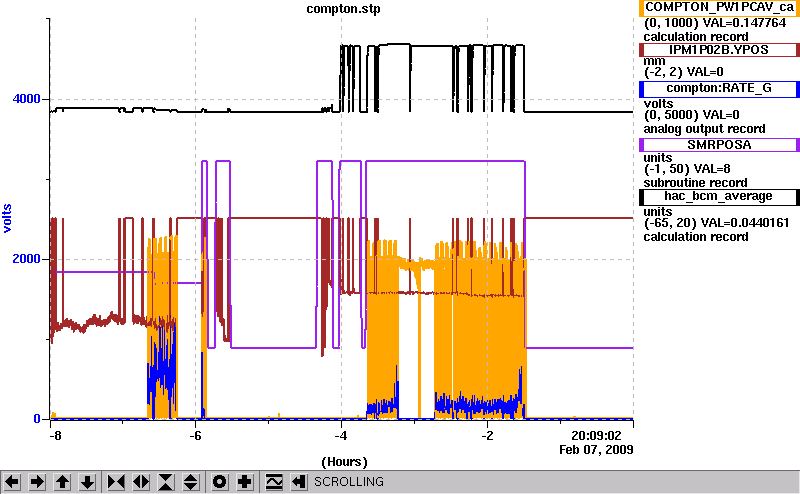Click the -2 hours x-axis label

click(x=487, y=436)
